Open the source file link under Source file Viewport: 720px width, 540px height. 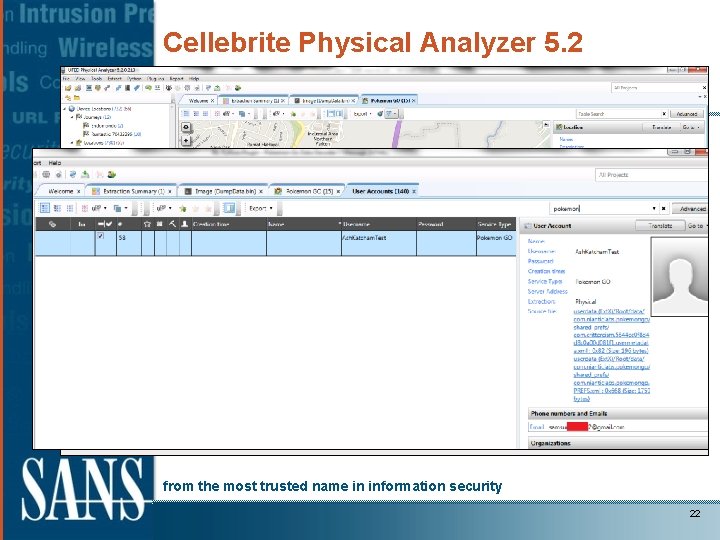(611, 355)
